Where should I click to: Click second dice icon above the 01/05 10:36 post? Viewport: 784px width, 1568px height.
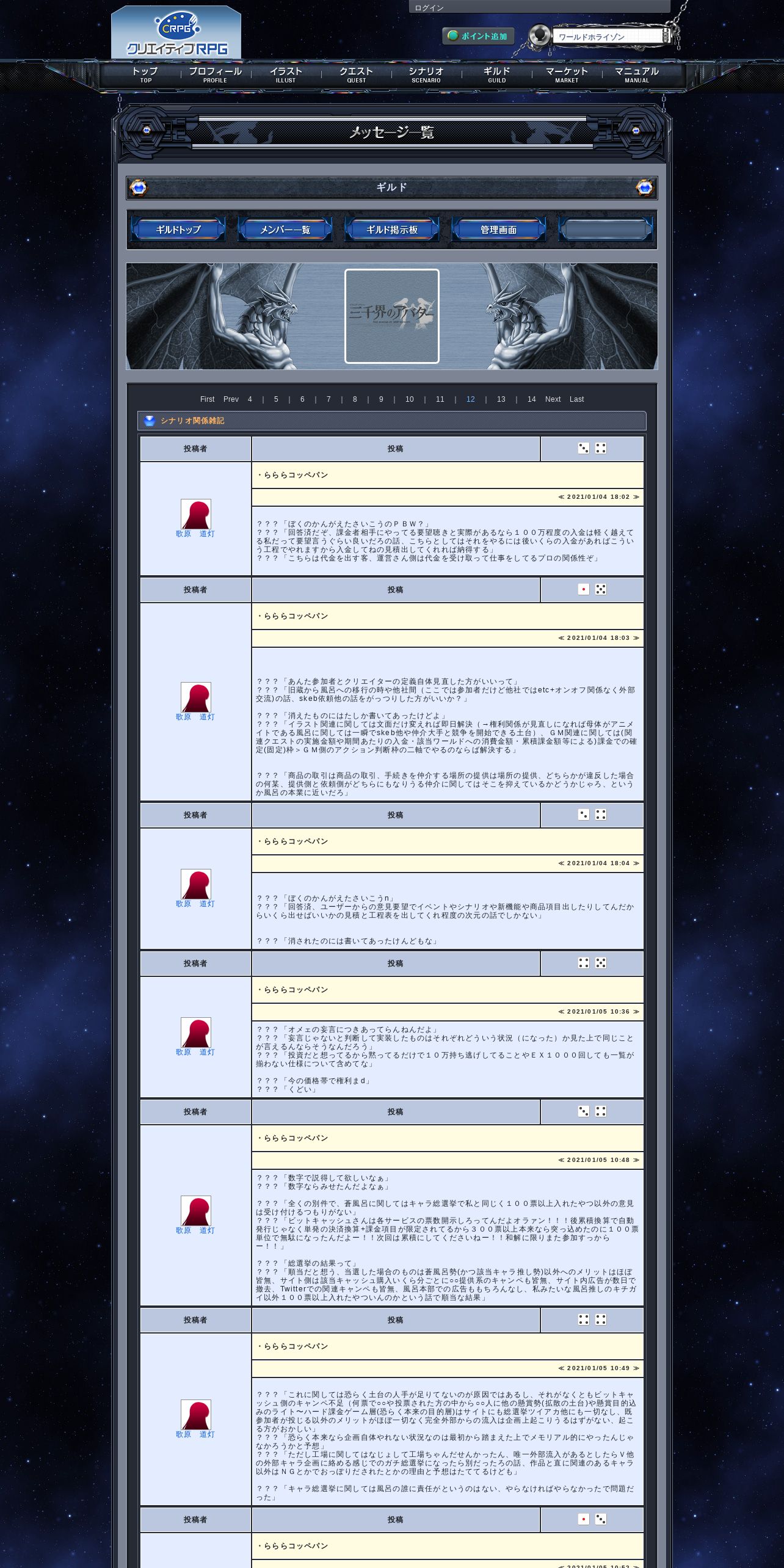tap(601, 963)
